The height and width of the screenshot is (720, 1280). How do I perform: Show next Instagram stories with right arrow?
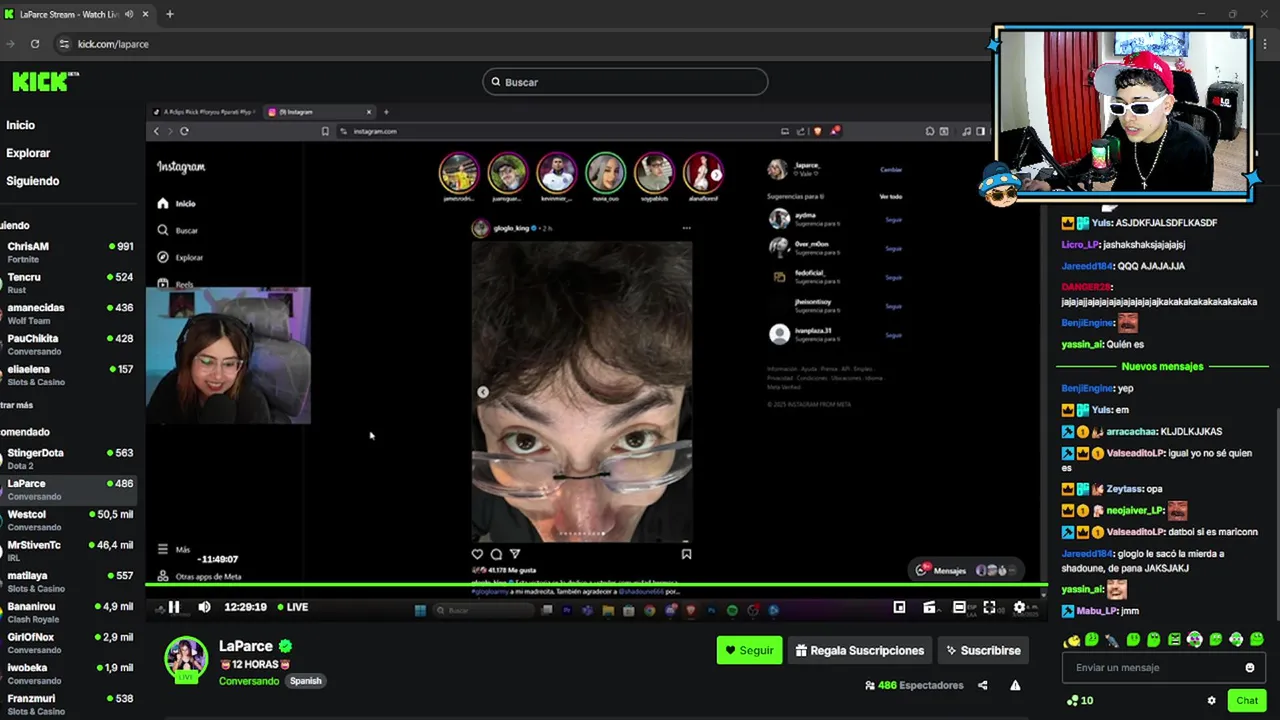(716, 174)
